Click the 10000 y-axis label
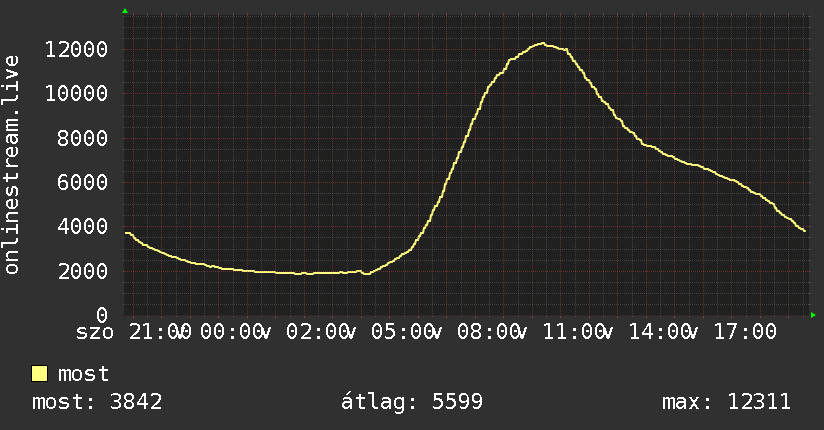824x430 pixels. (76, 94)
